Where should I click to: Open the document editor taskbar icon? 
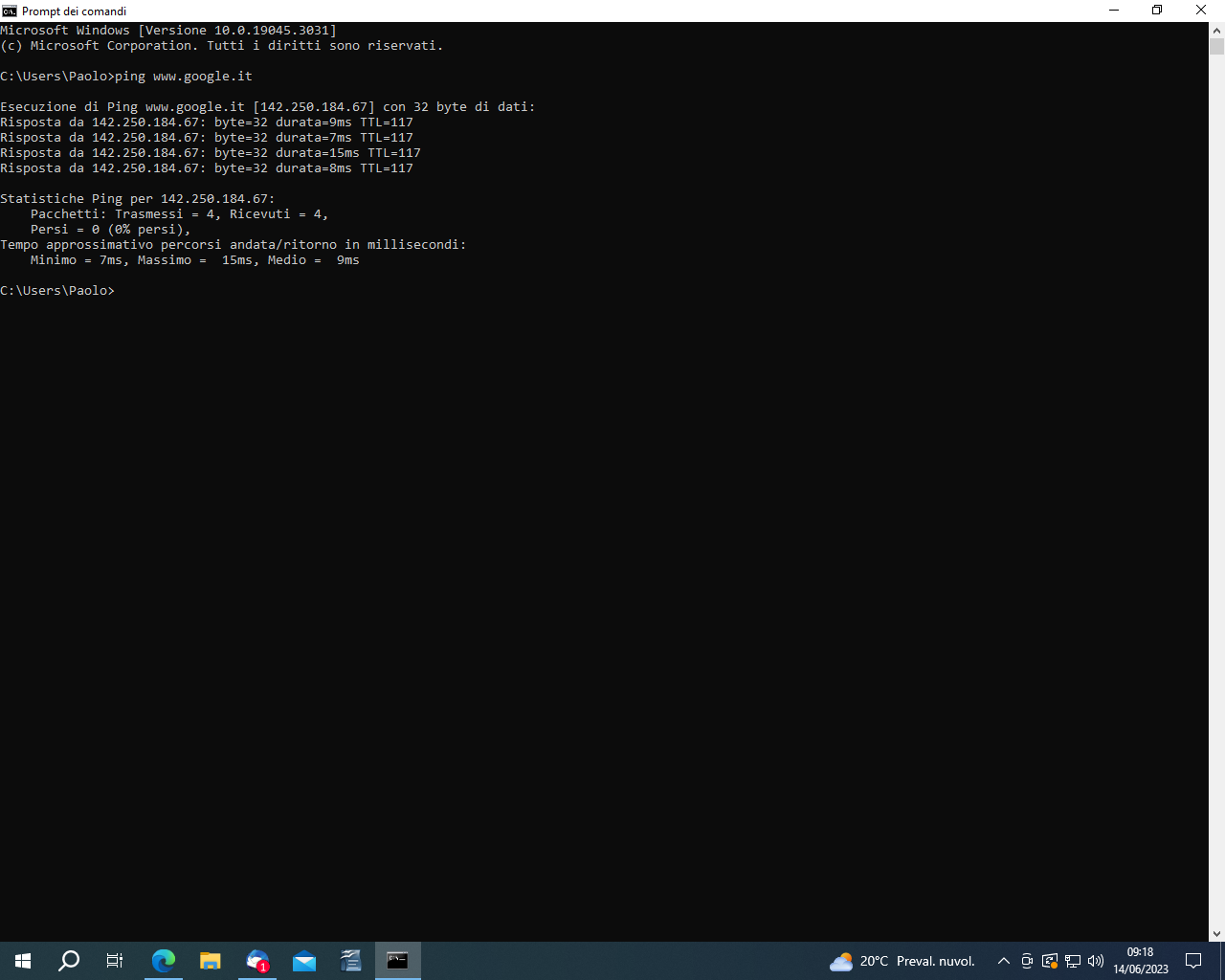pyautogui.click(x=351, y=961)
